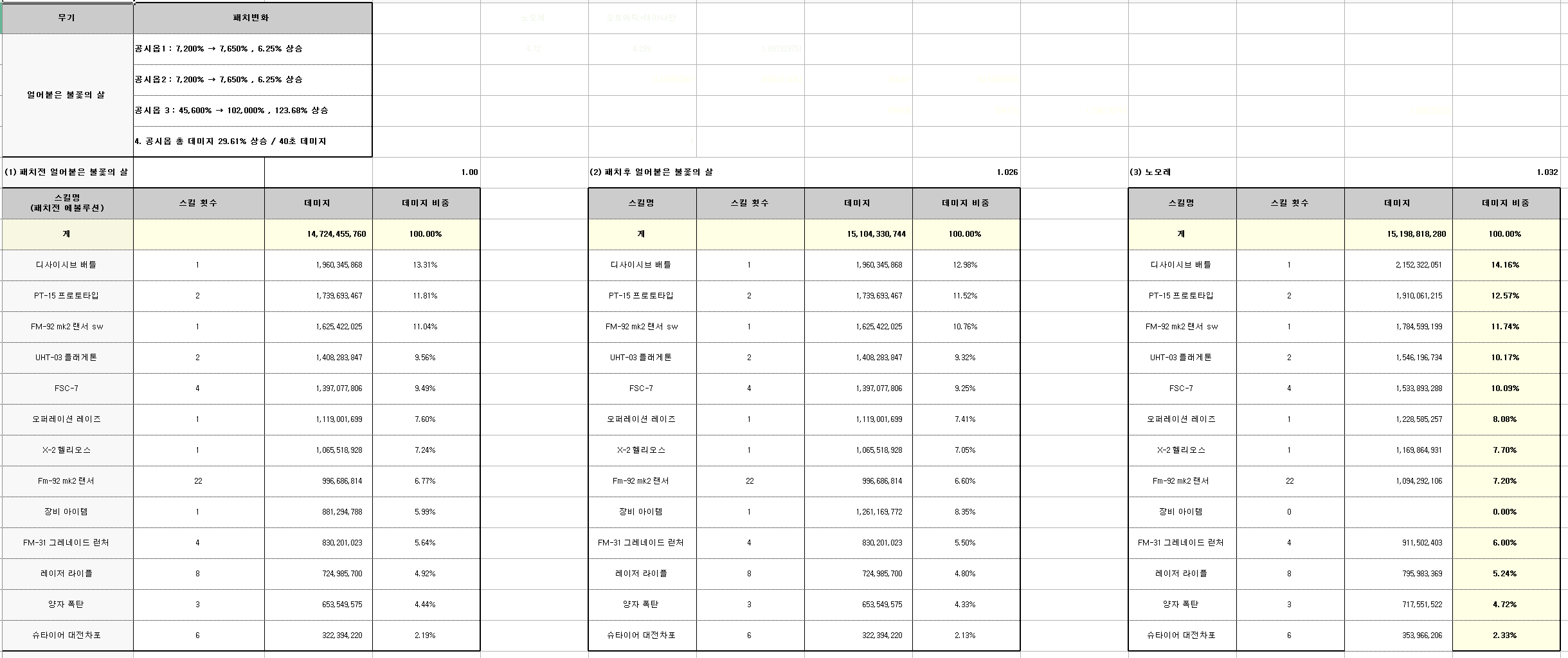1568x658 pixels.
Task: Select the (2) 패치후 얼어붙은 불꽃의 살 title
Action: (x=651, y=172)
